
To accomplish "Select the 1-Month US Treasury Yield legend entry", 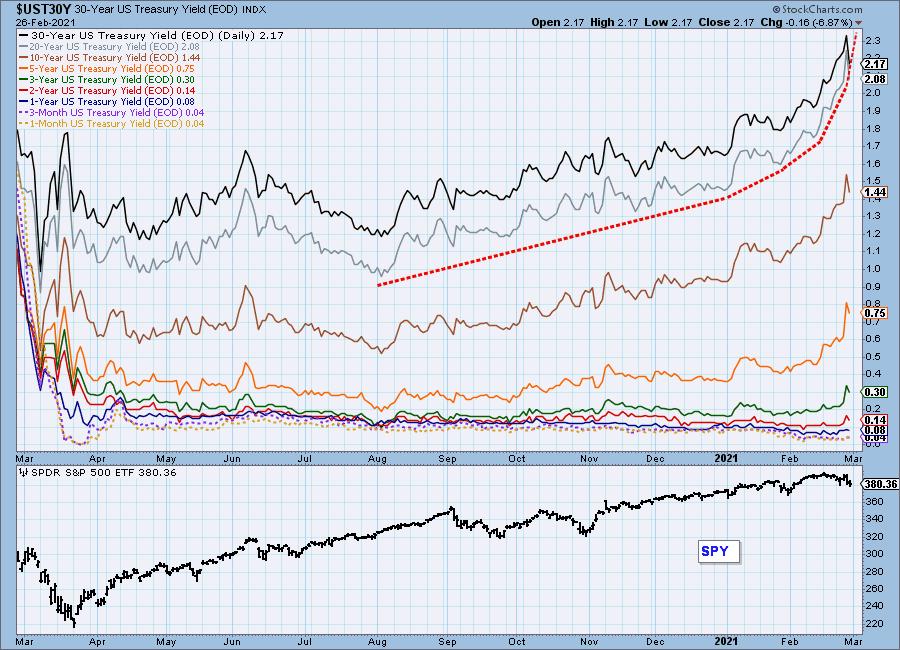I will click(112, 123).
